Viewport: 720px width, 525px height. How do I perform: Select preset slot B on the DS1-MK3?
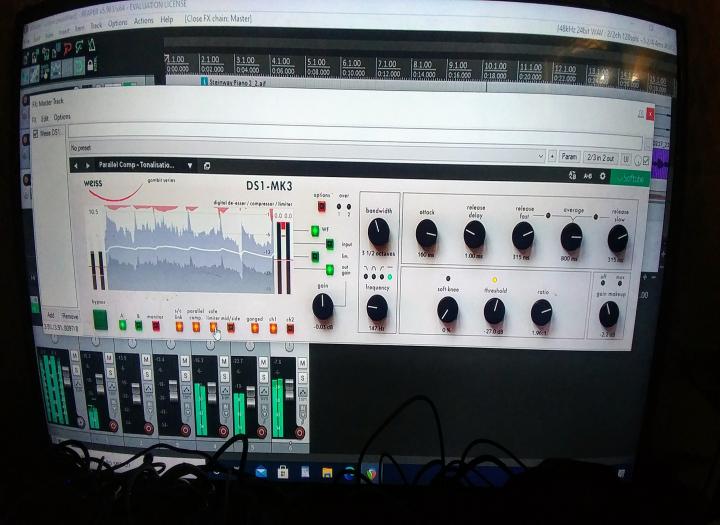tap(138, 326)
